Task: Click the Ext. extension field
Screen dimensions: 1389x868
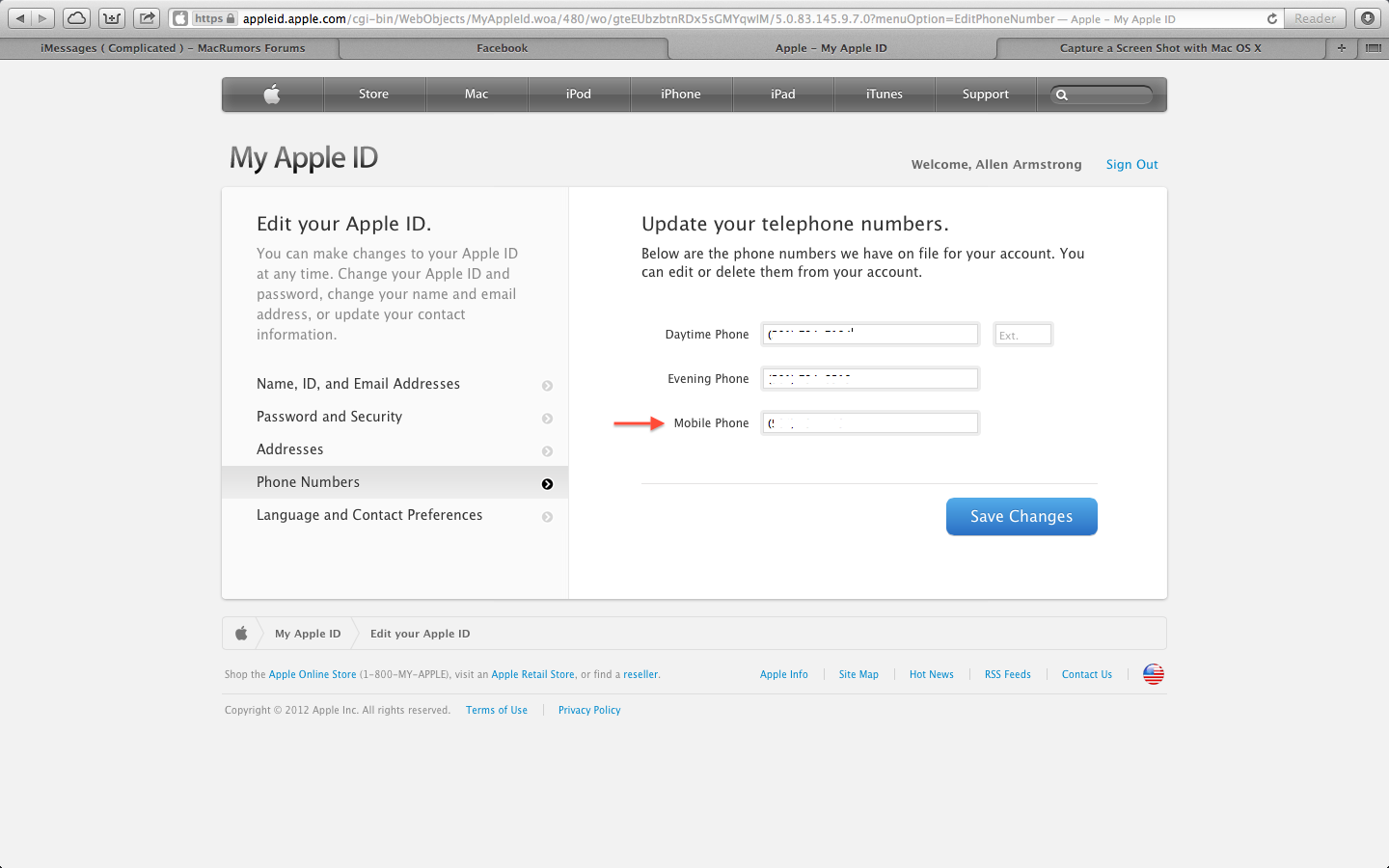Action: (1023, 335)
